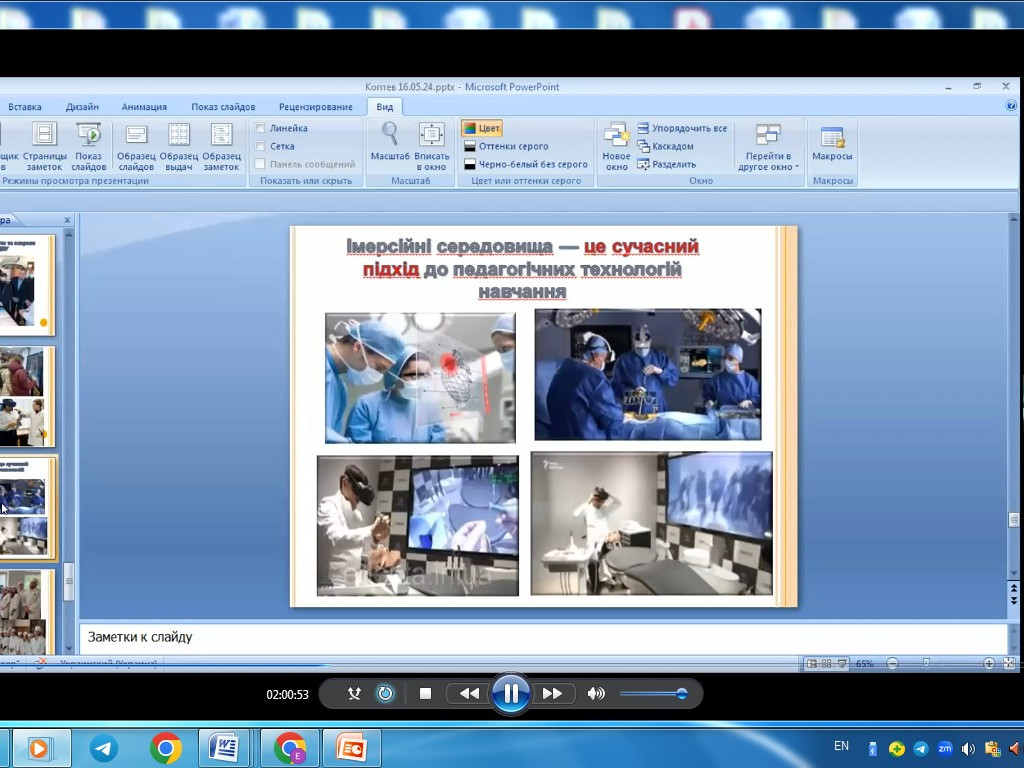Select the dental chair with wall screen picture
The width and height of the screenshot is (1024, 768).
tap(652, 523)
